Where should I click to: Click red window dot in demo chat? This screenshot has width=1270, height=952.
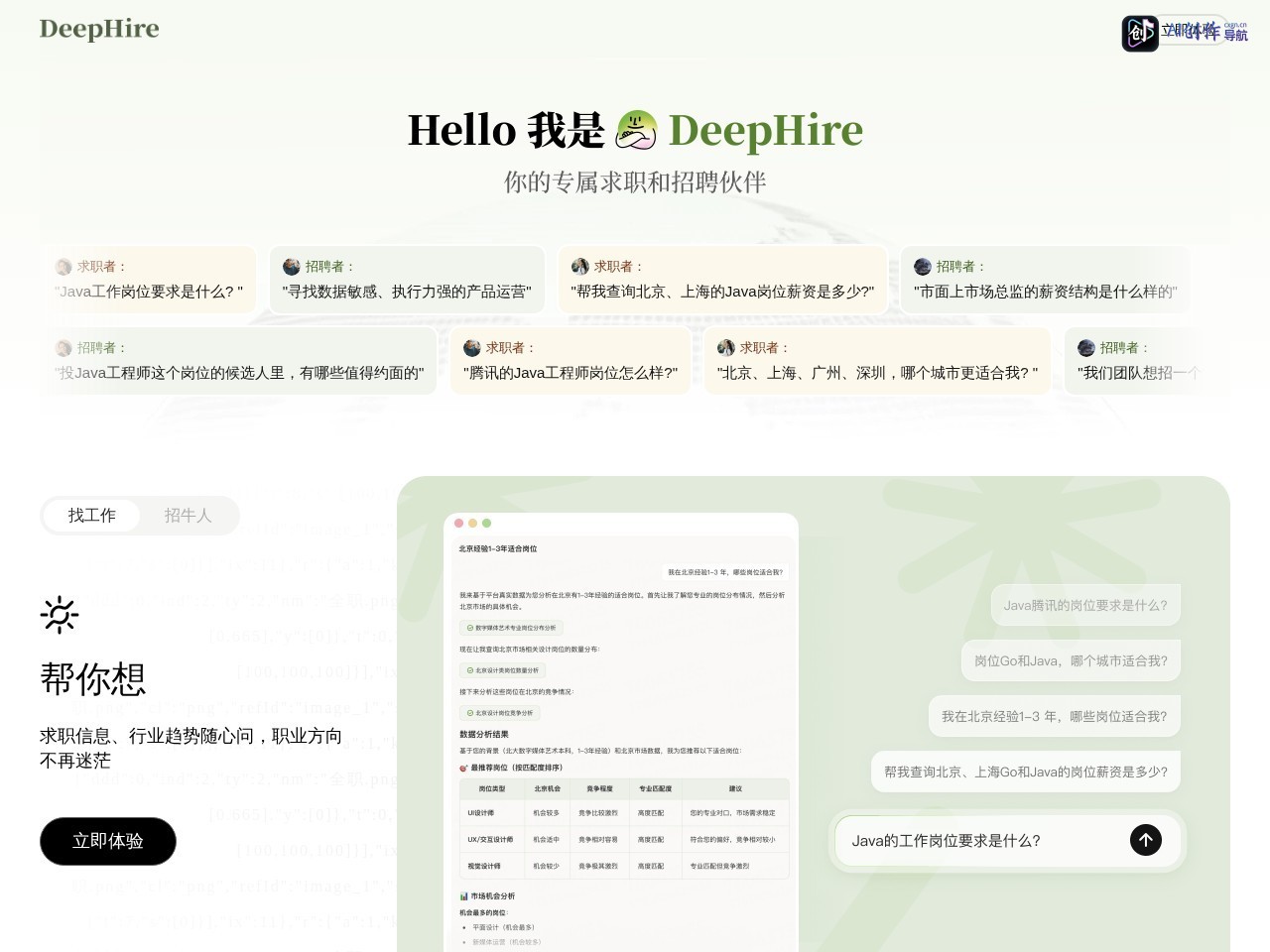tap(459, 523)
